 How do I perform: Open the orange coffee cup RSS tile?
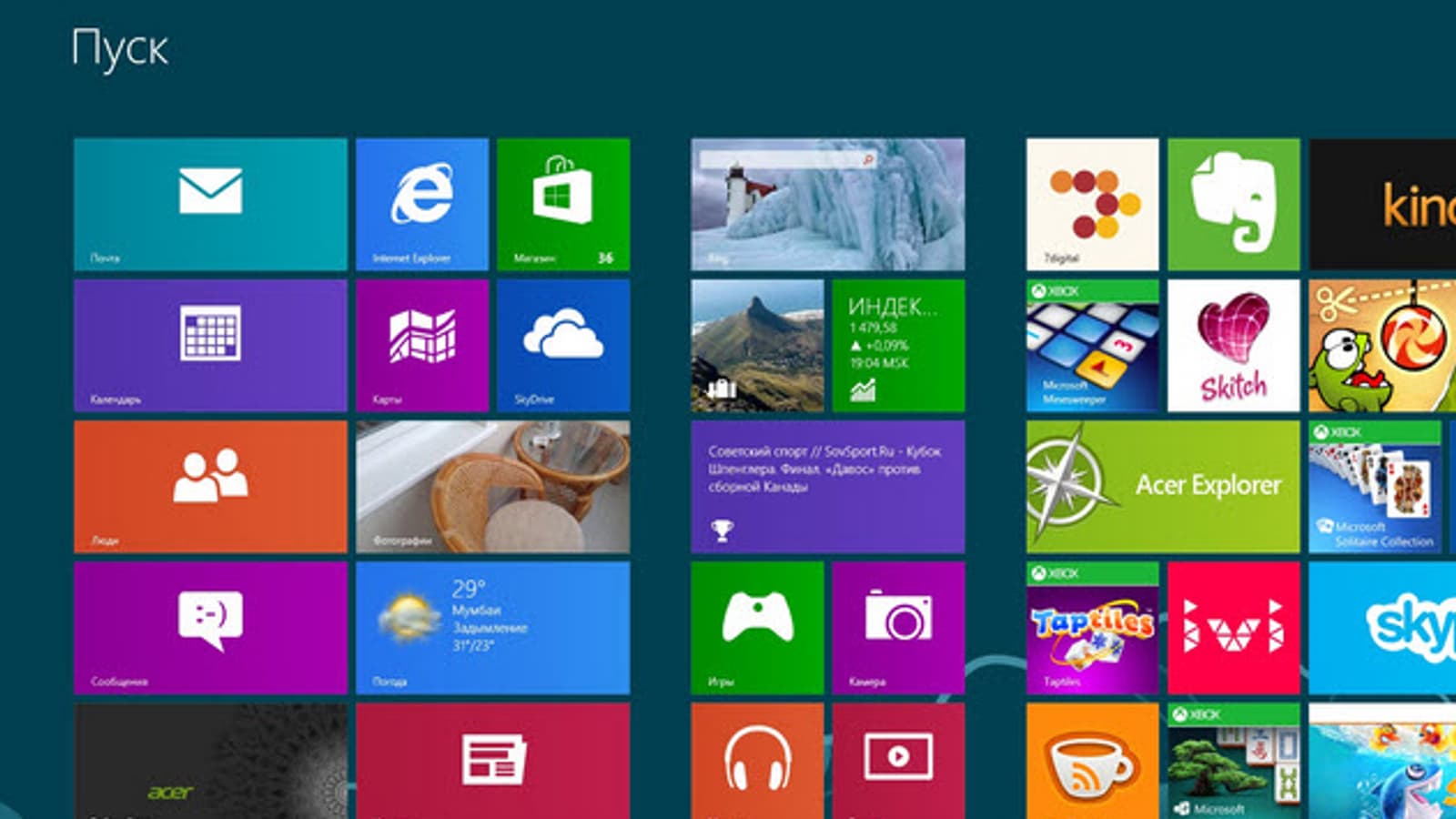pos(1093,761)
